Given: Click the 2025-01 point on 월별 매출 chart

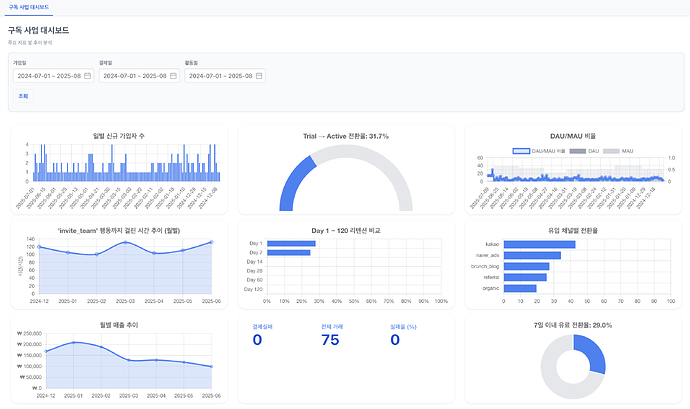Looking at the screenshot, I should pos(73,343).
